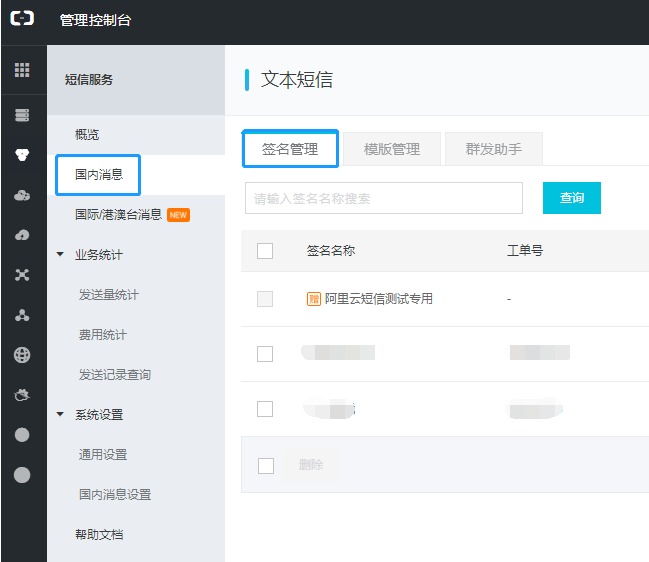Switch to the 签名管理 tab

coord(290,149)
